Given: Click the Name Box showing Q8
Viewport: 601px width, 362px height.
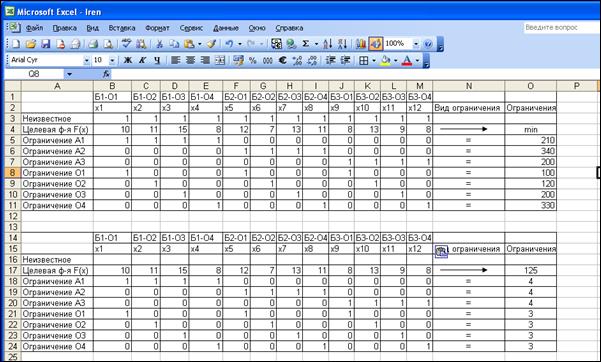Looking at the screenshot, I should pos(34,74).
